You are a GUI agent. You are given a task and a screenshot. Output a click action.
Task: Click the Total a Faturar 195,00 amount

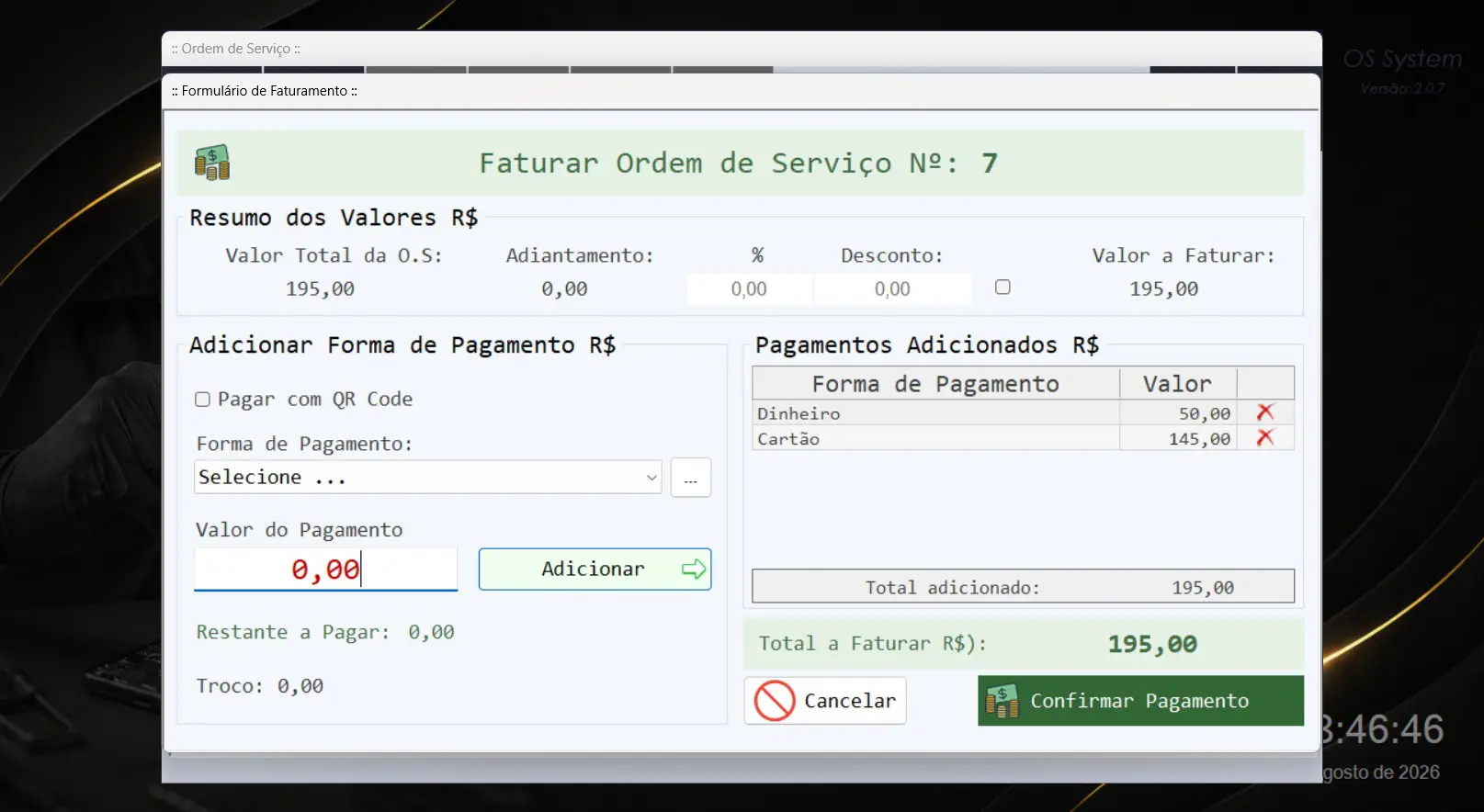coord(1152,644)
